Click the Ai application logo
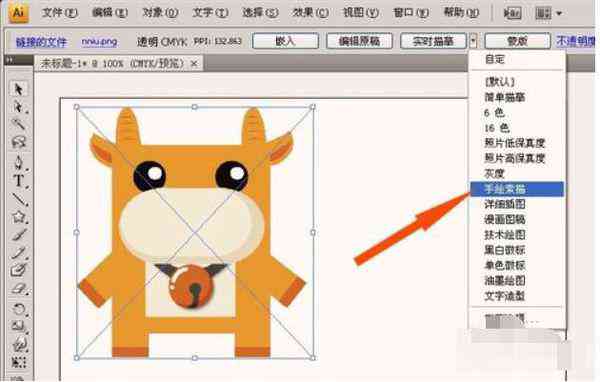 tap(18, 13)
